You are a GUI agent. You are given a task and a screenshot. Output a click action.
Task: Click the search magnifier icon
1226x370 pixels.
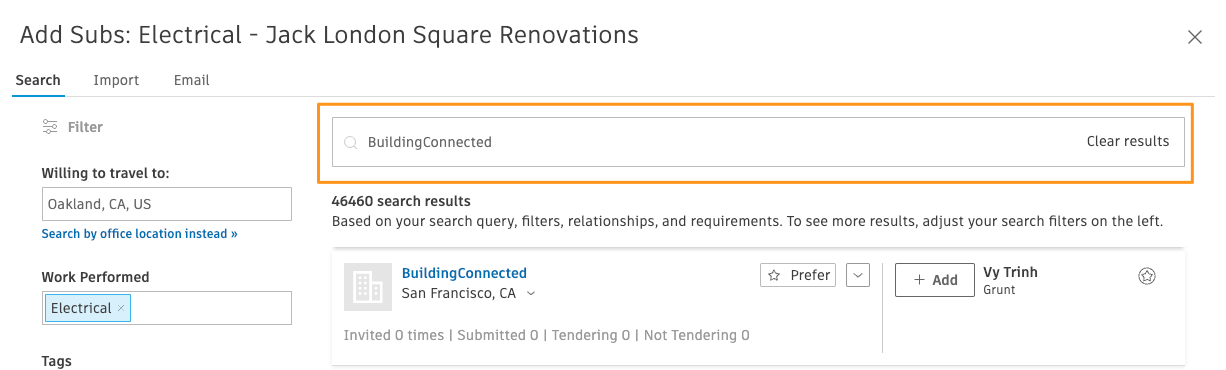click(x=351, y=142)
